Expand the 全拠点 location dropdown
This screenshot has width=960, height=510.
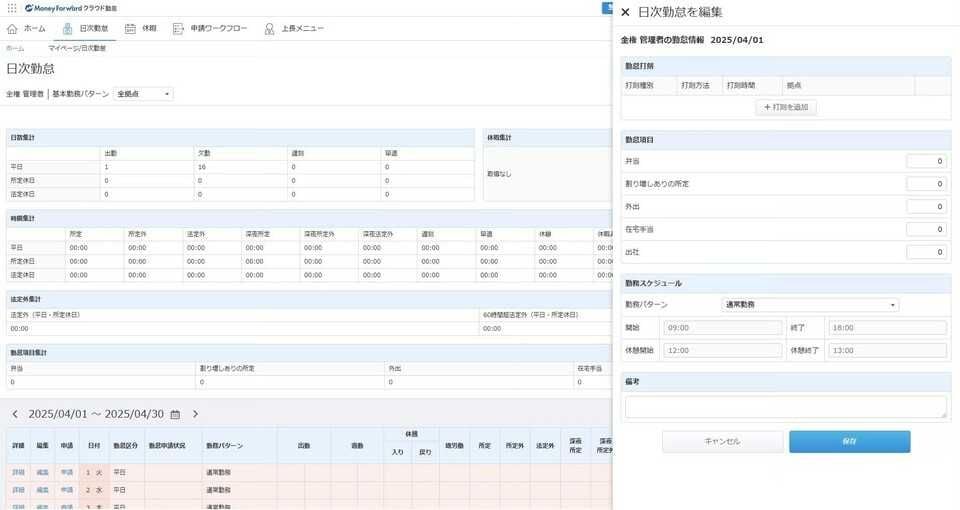coord(144,94)
